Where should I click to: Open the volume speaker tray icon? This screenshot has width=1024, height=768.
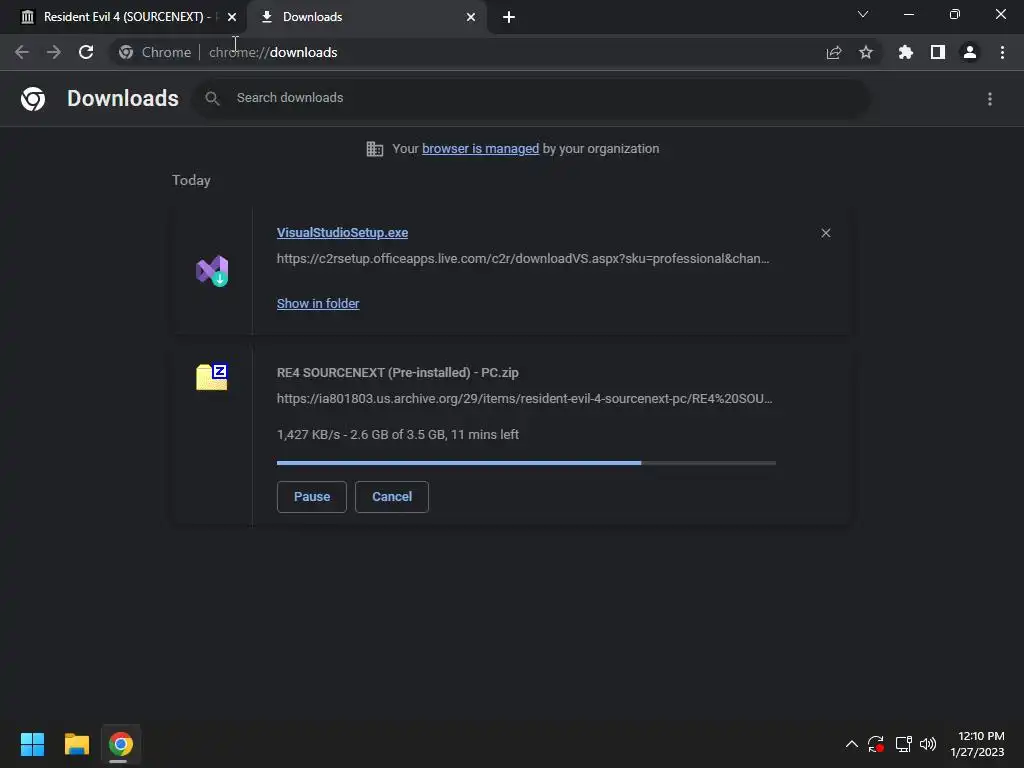(928, 744)
